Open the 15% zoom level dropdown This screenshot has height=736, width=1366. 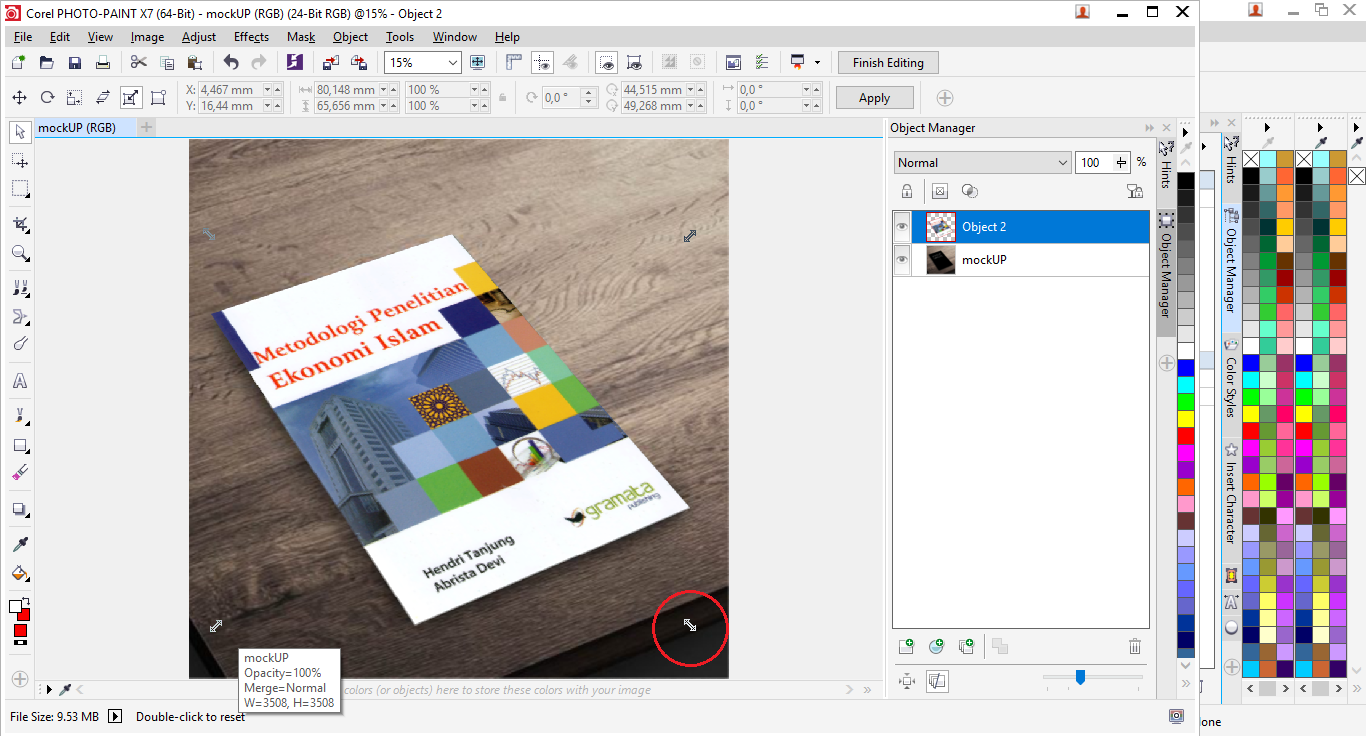coord(453,62)
